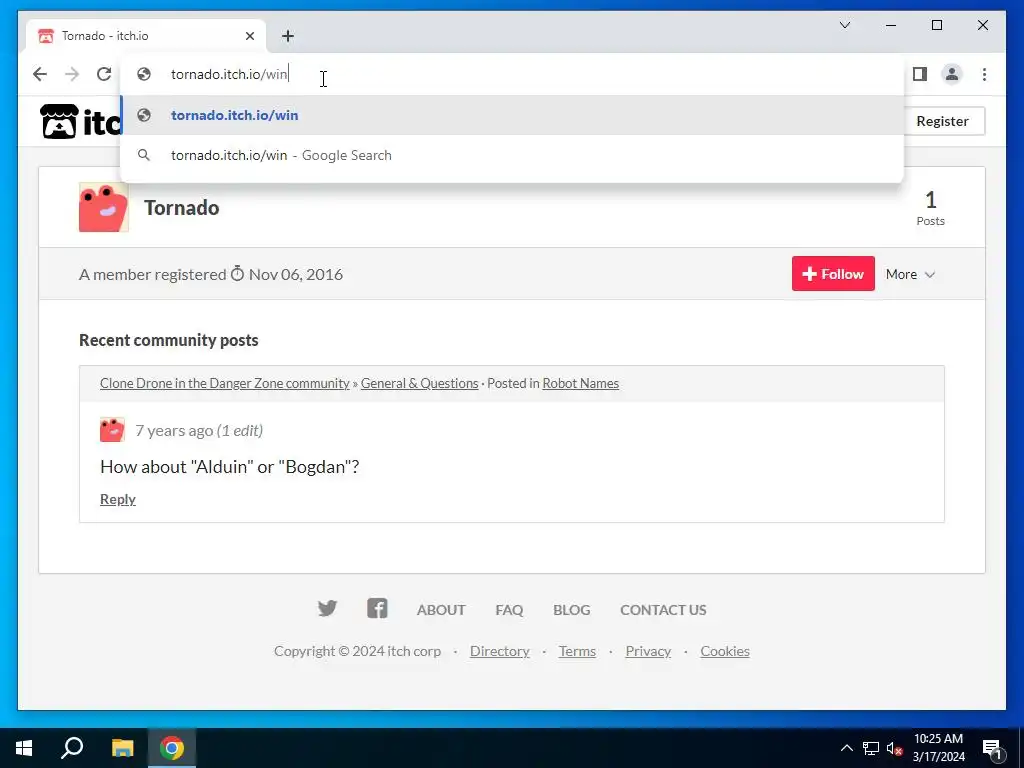
Task: Open itch.io Twitter icon in footer
Action: (x=327, y=609)
